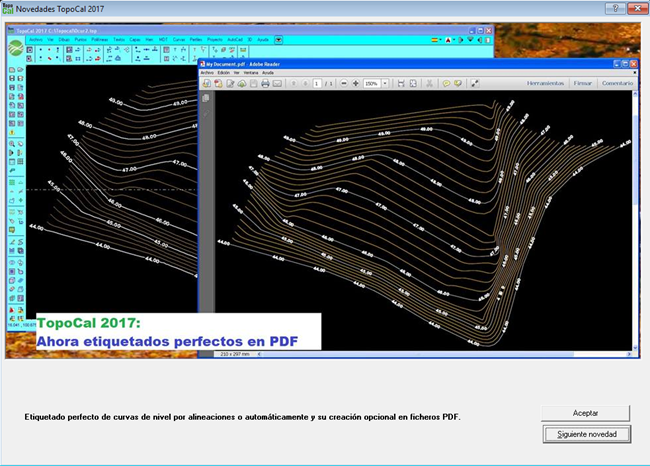
Task: Click the Siguiente novedad button
Action: pyautogui.click(x=587, y=434)
